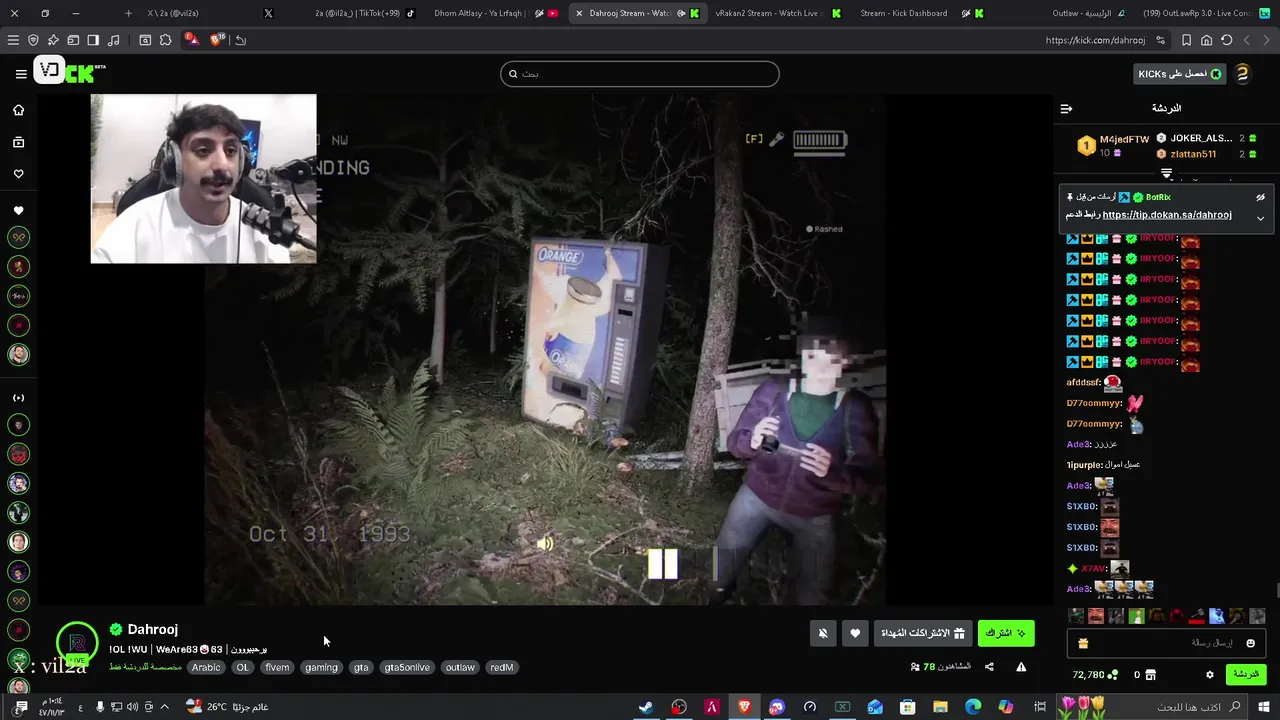Click the get KICKs button
Image resolution: width=1280 pixels, height=720 pixels.
(1180, 73)
